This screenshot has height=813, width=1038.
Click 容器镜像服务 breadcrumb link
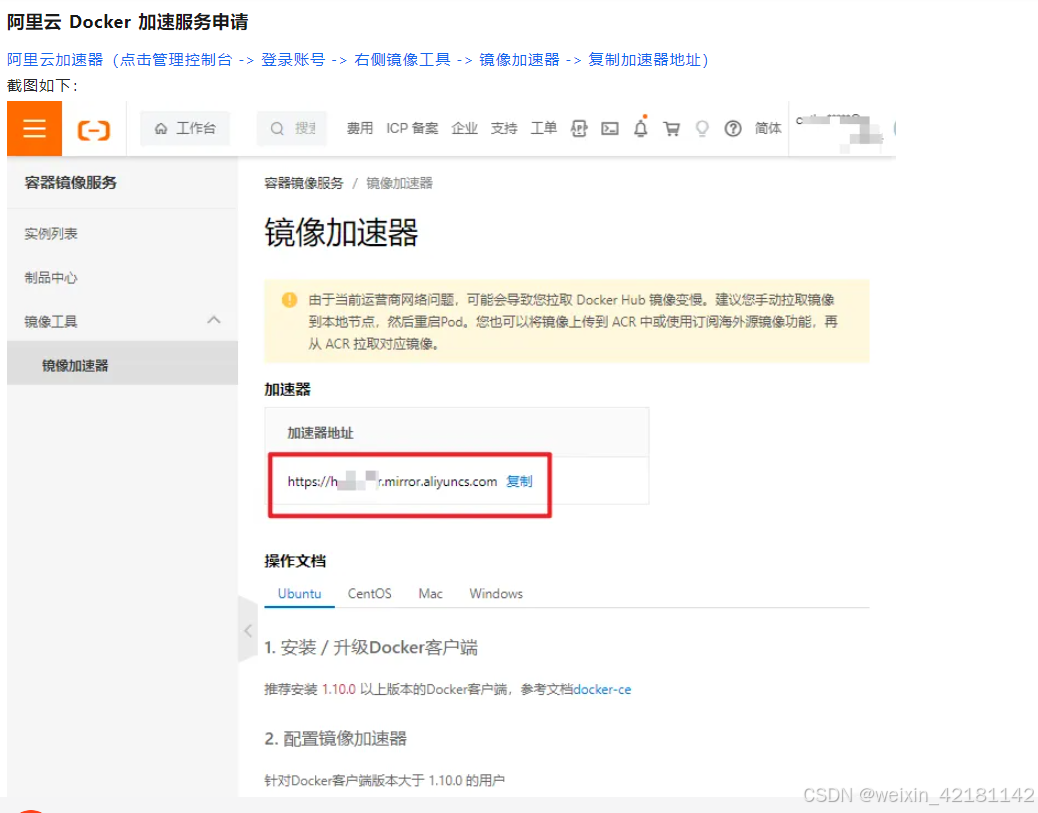click(304, 183)
